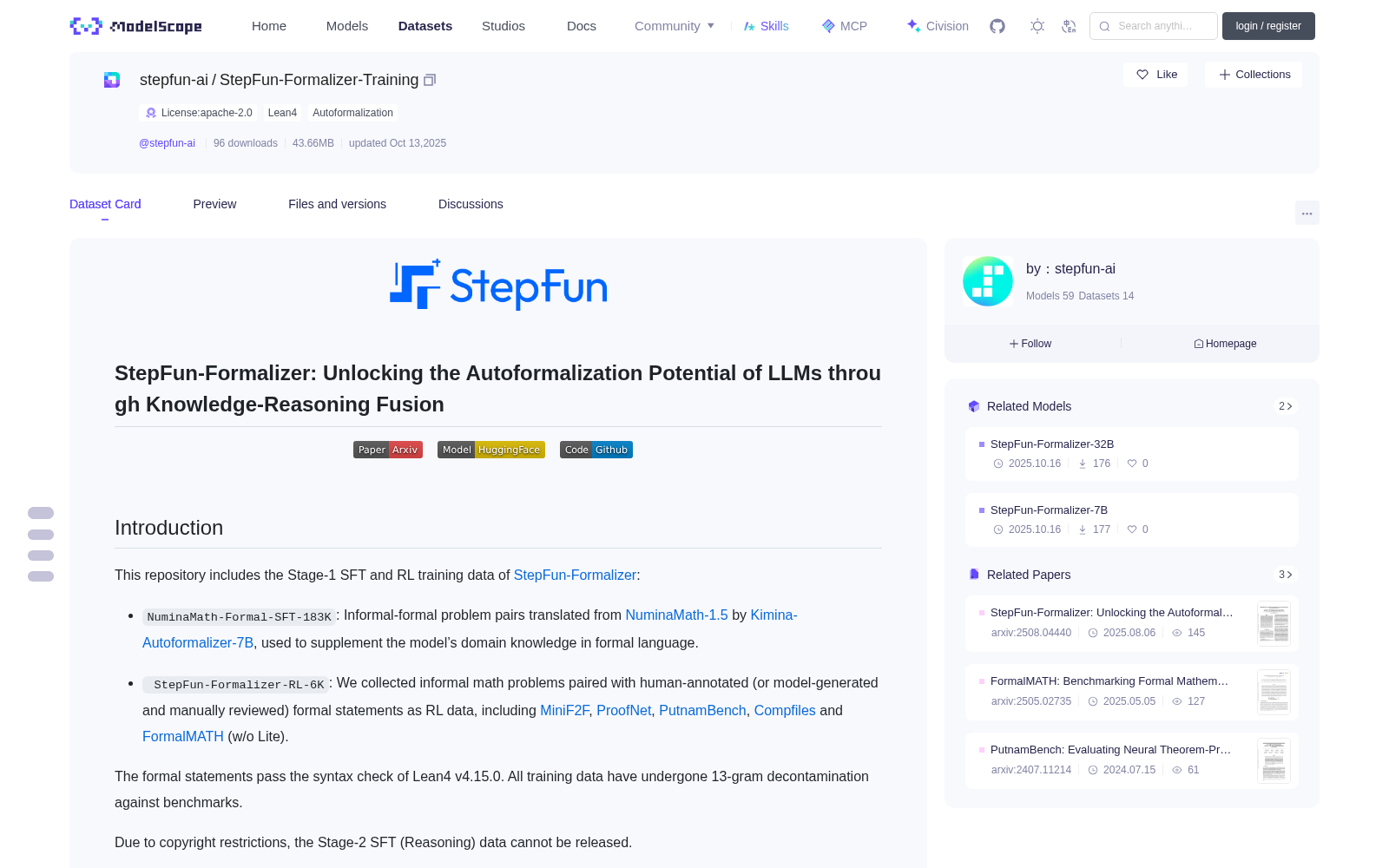This screenshot has width=1389, height=868.
Task: Jump using last table-of-contents pill
Action: (41, 576)
